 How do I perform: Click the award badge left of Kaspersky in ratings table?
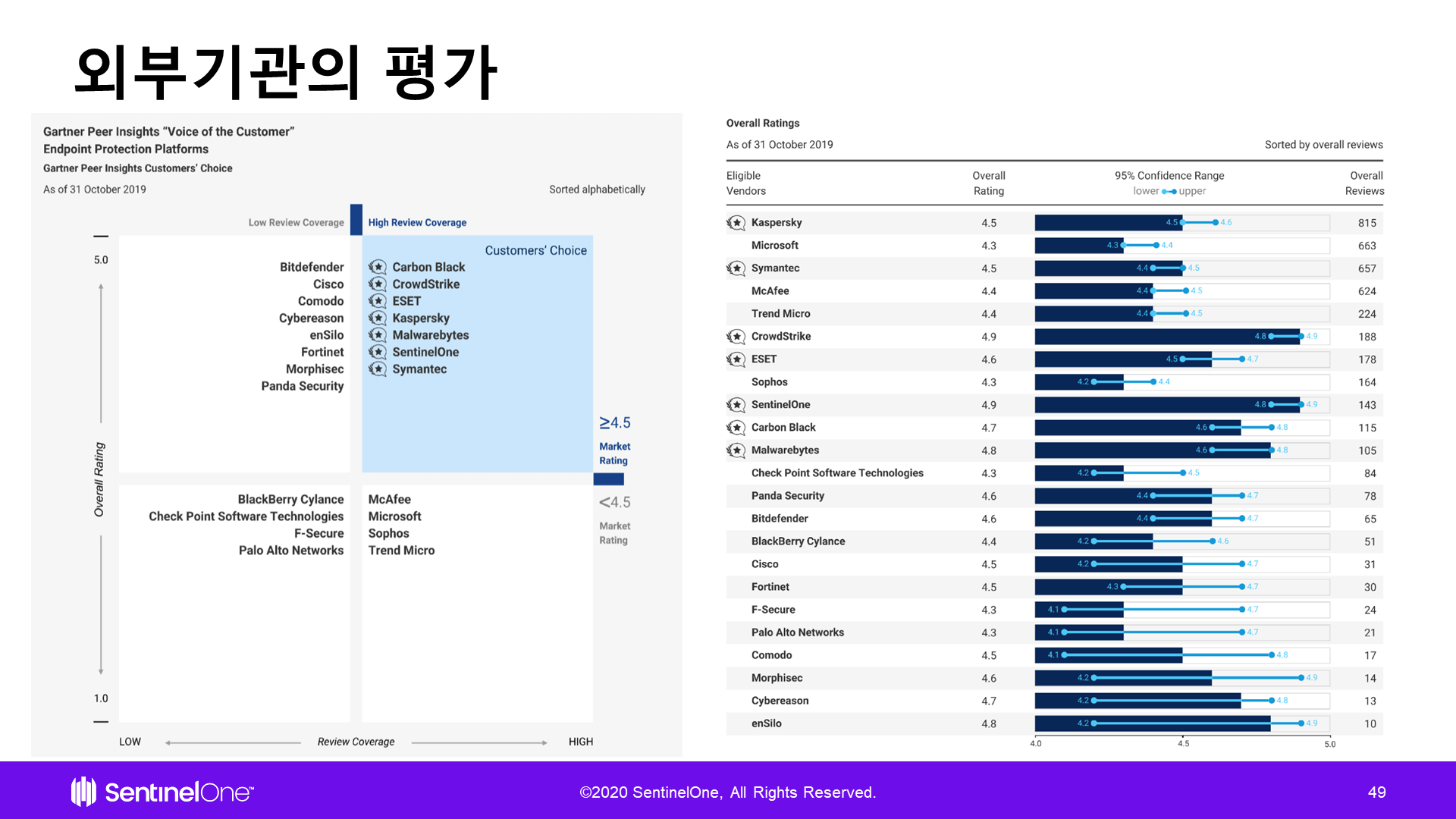tap(736, 223)
